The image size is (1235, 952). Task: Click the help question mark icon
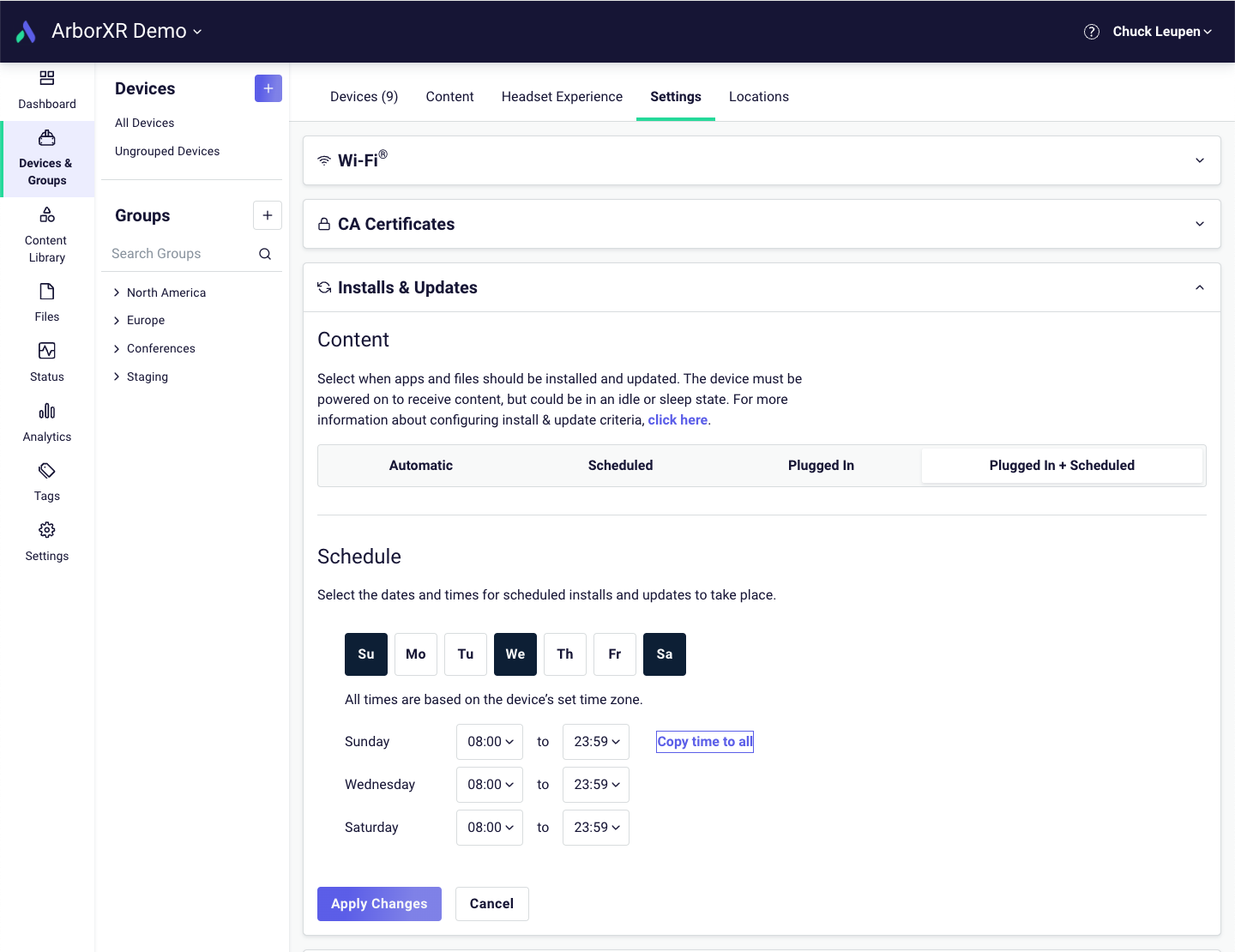click(x=1091, y=32)
